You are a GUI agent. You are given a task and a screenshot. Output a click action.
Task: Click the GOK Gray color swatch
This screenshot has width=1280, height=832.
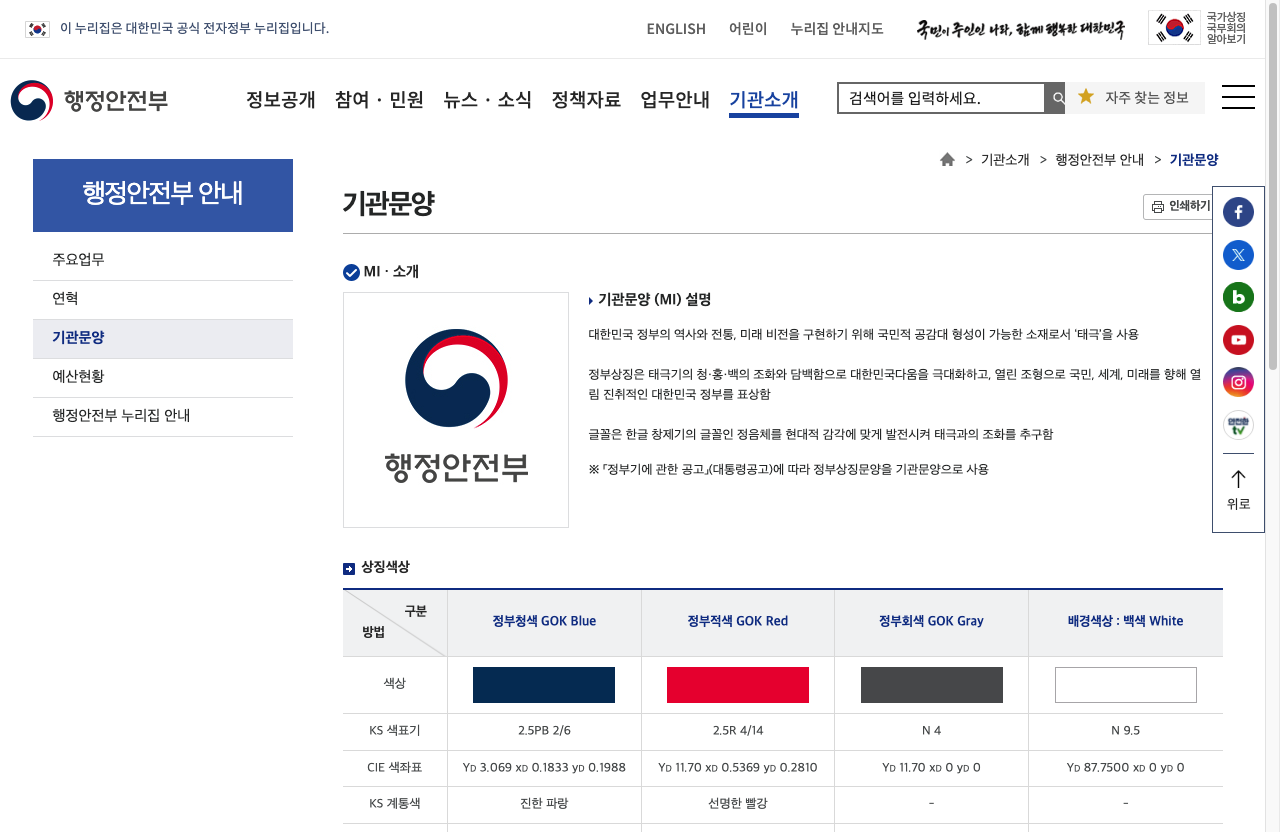[932, 685]
